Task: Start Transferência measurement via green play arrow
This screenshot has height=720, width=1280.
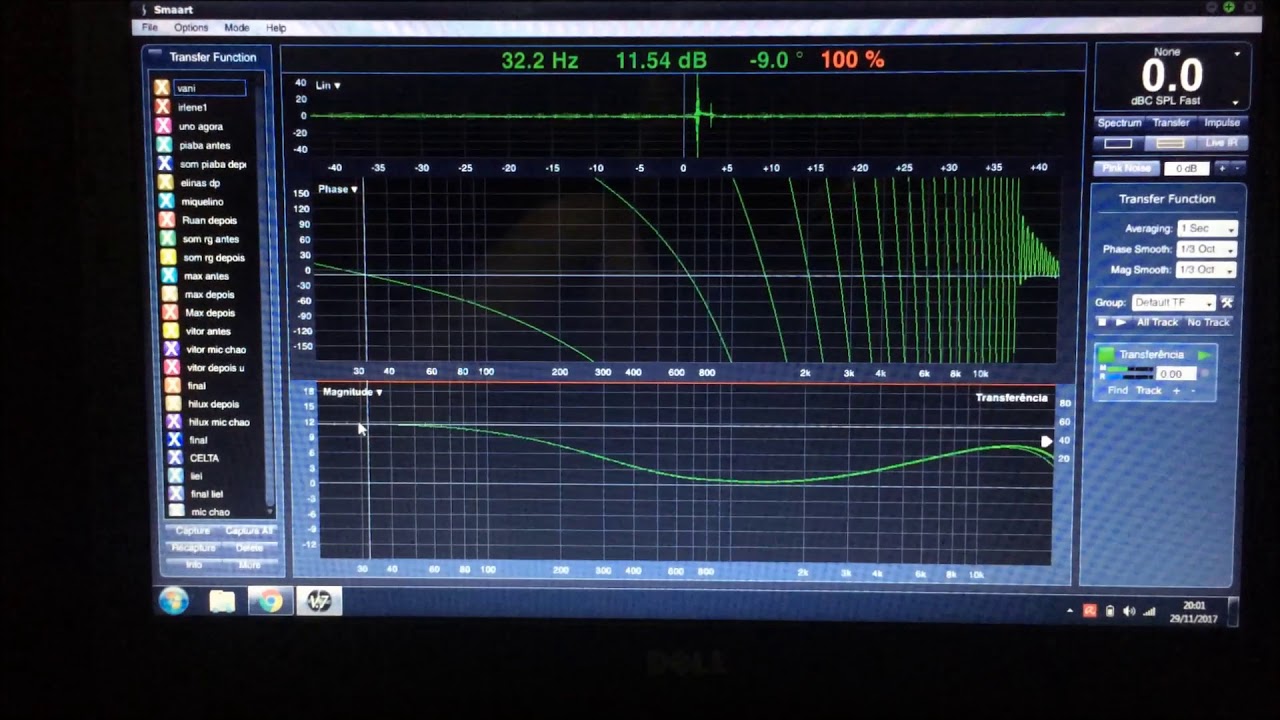Action: 1204,355
